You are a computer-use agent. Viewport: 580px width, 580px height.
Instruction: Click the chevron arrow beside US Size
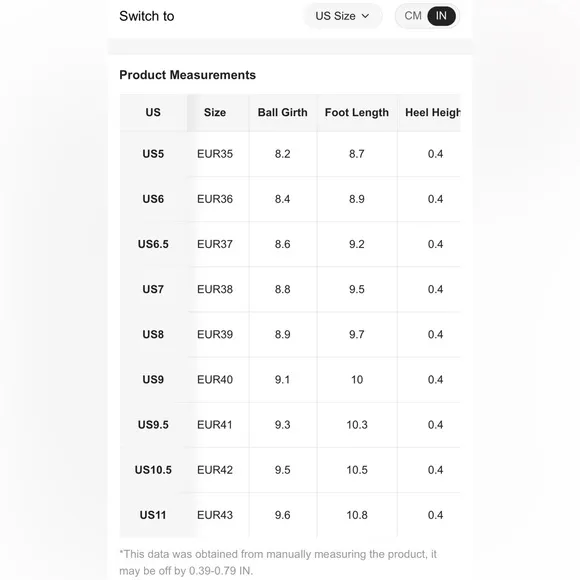pyautogui.click(x=365, y=16)
